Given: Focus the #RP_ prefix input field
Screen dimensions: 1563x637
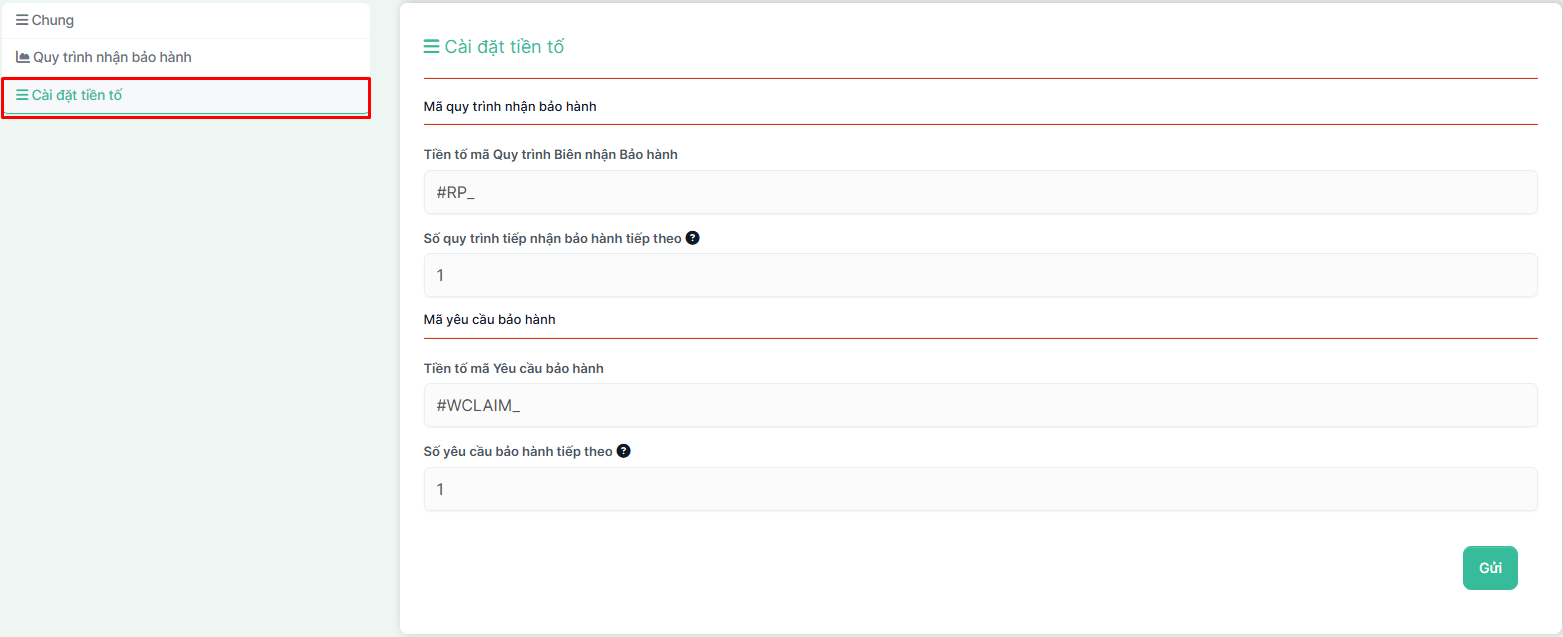Looking at the screenshot, I should click(980, 192).
